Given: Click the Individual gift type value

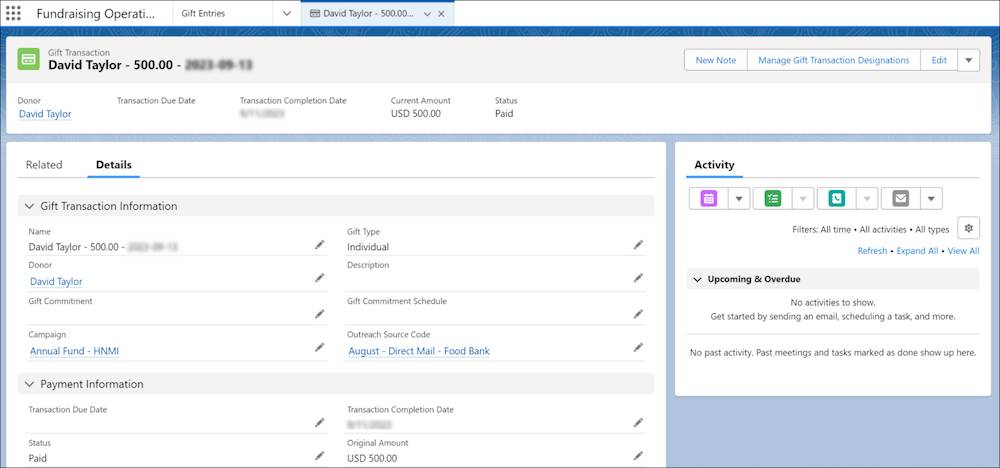Looking at the screenshot, I should pos(368,247).
